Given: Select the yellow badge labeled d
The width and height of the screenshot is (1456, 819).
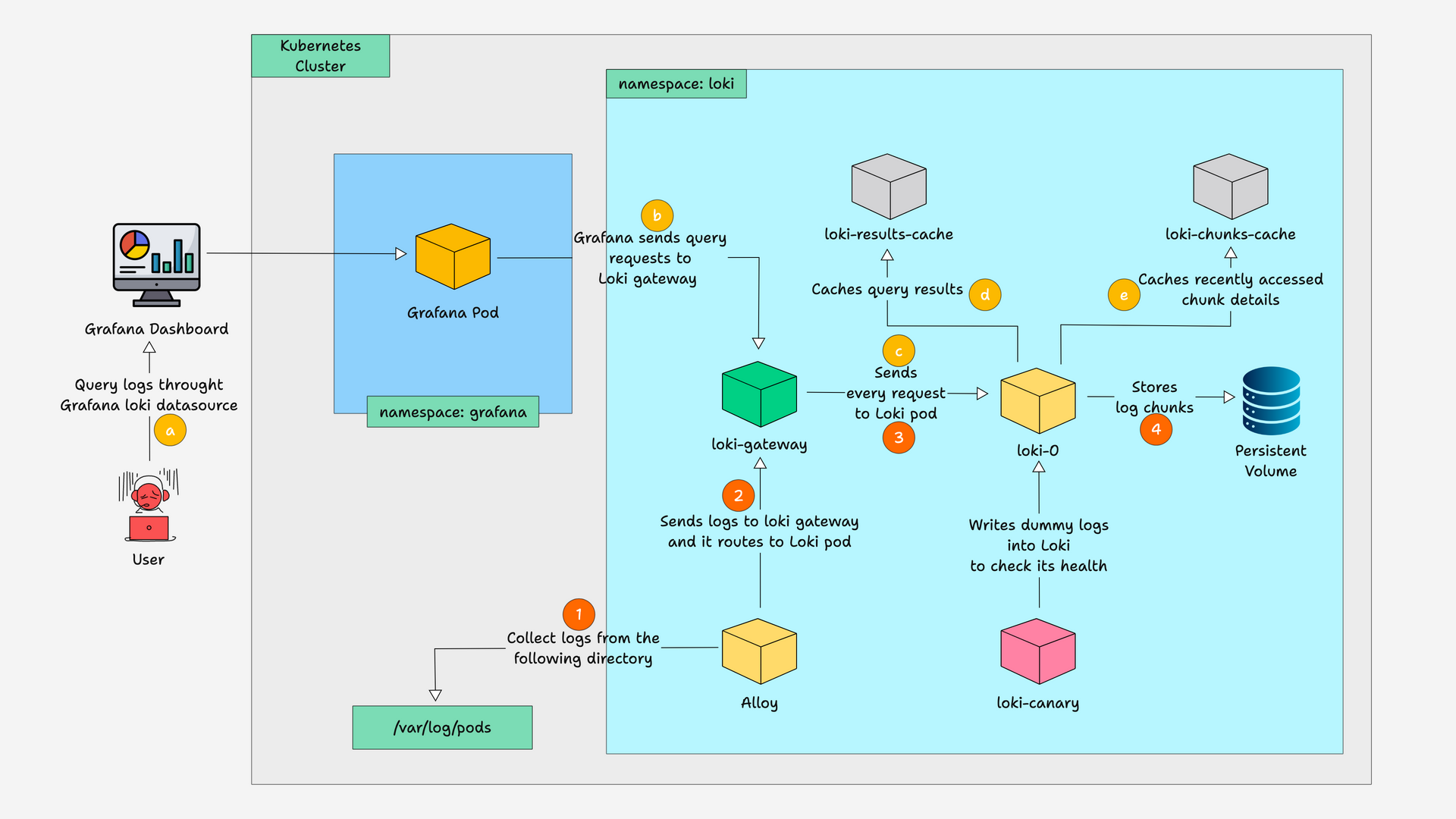Looking at the screenshot, I should click(985, 293).
